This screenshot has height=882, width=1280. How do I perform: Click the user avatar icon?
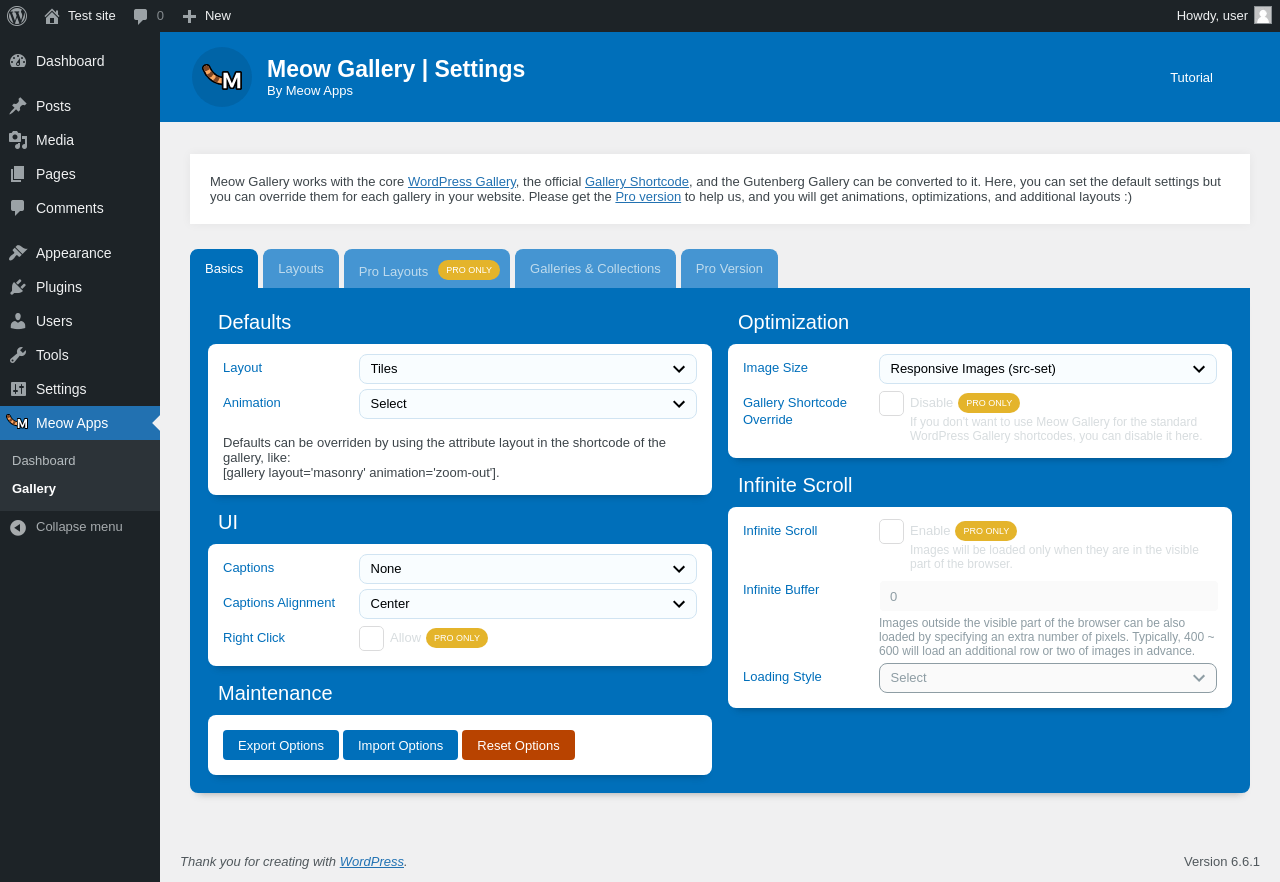1263,15
